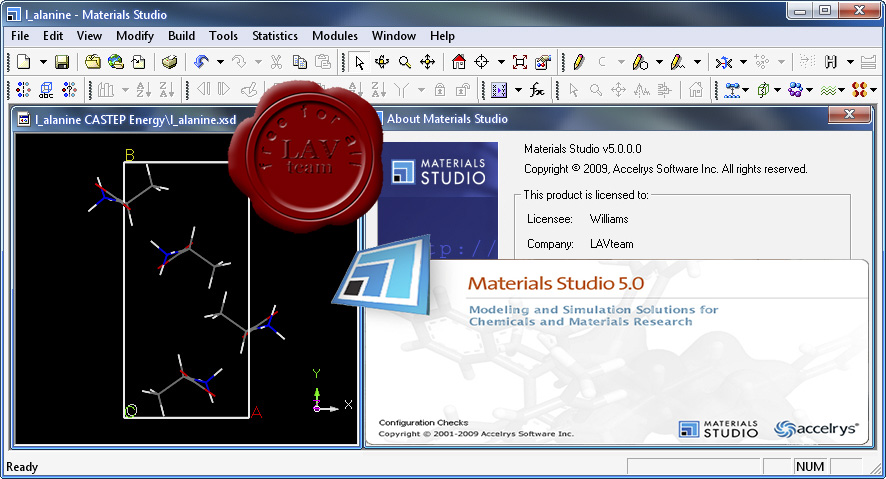Click the Export document icon
This screenshot has height=479, width=886.
coord(138,62)
